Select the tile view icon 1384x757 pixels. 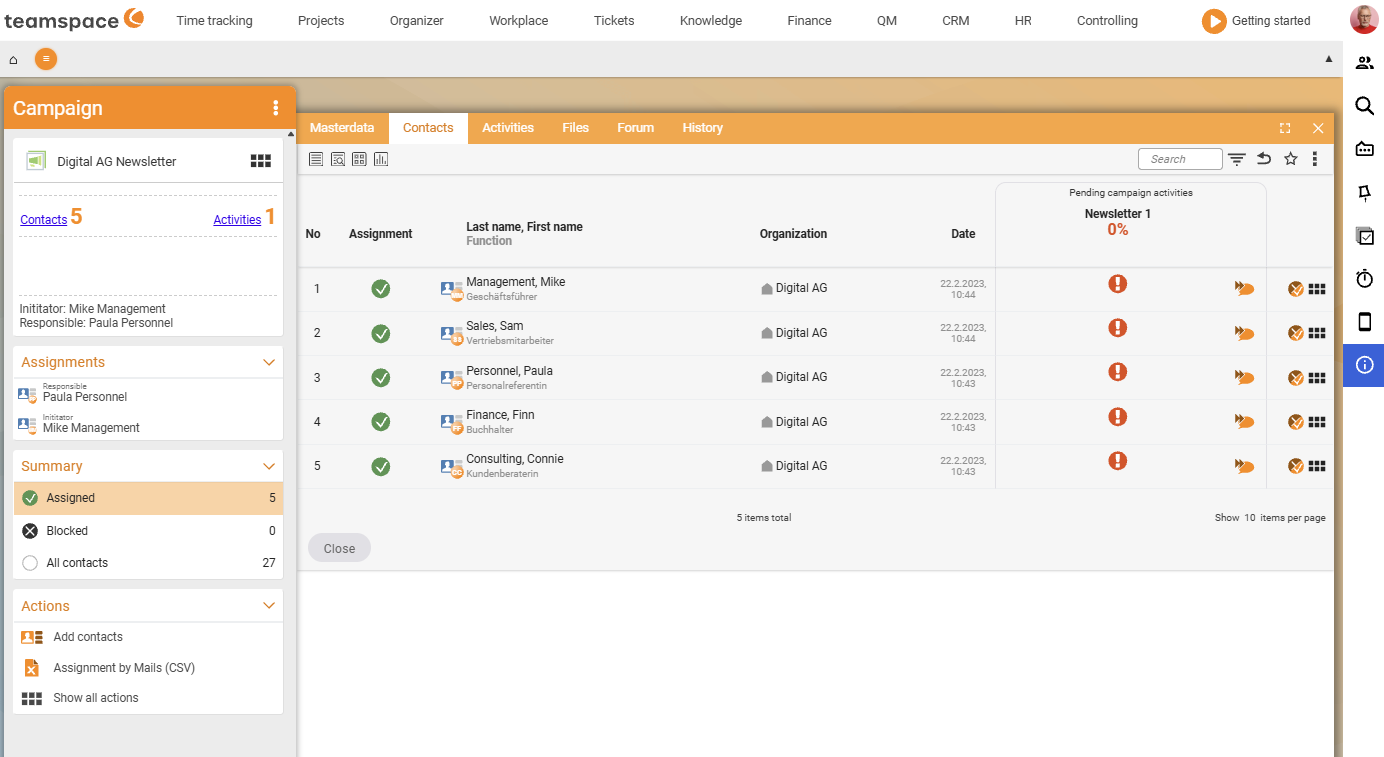tap(359, 159)
